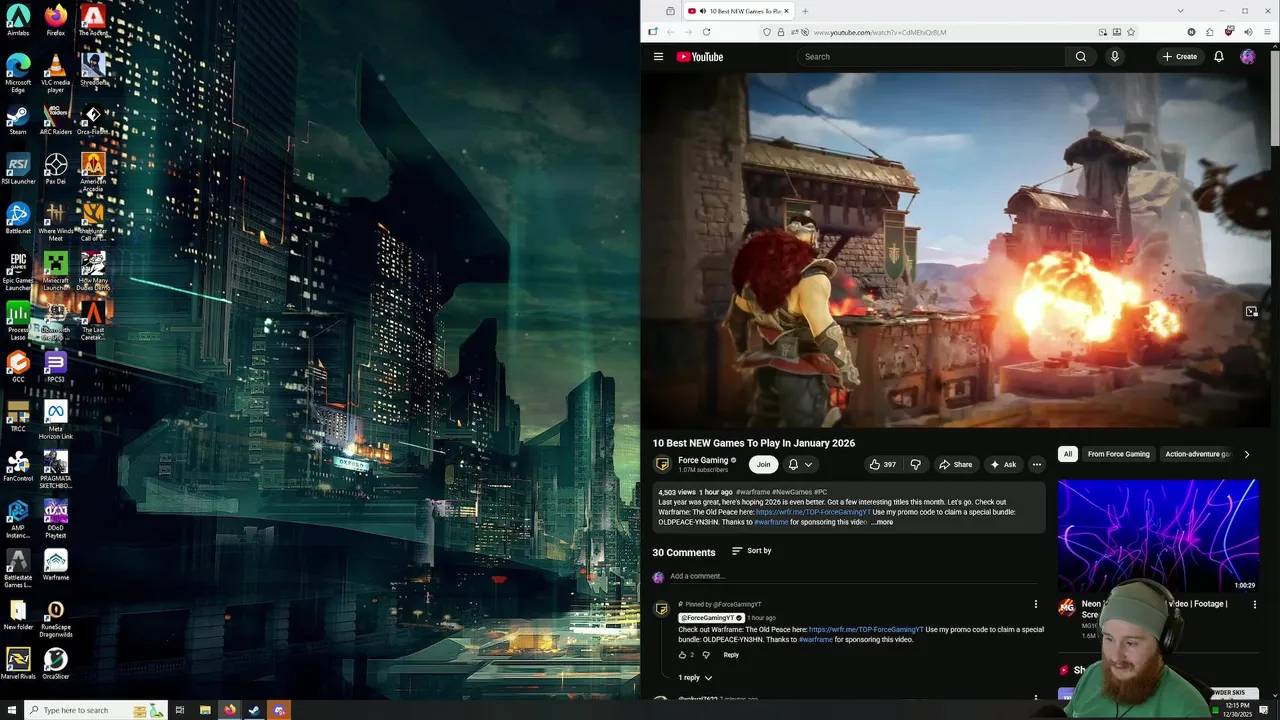Open RPCS3 desktop shortcut
Screen dimensions: 1280x720
coord(56,367)
